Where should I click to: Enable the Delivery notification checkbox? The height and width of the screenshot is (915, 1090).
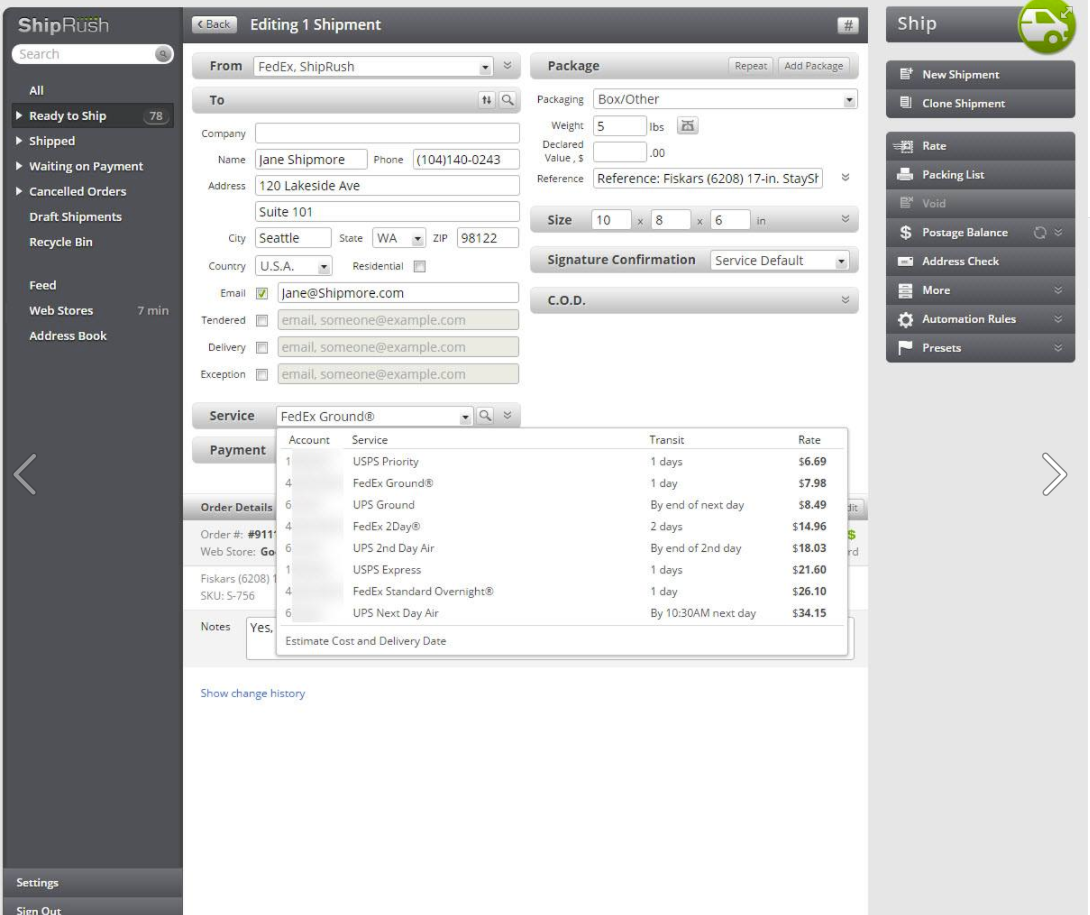click(x=262, y=348)
